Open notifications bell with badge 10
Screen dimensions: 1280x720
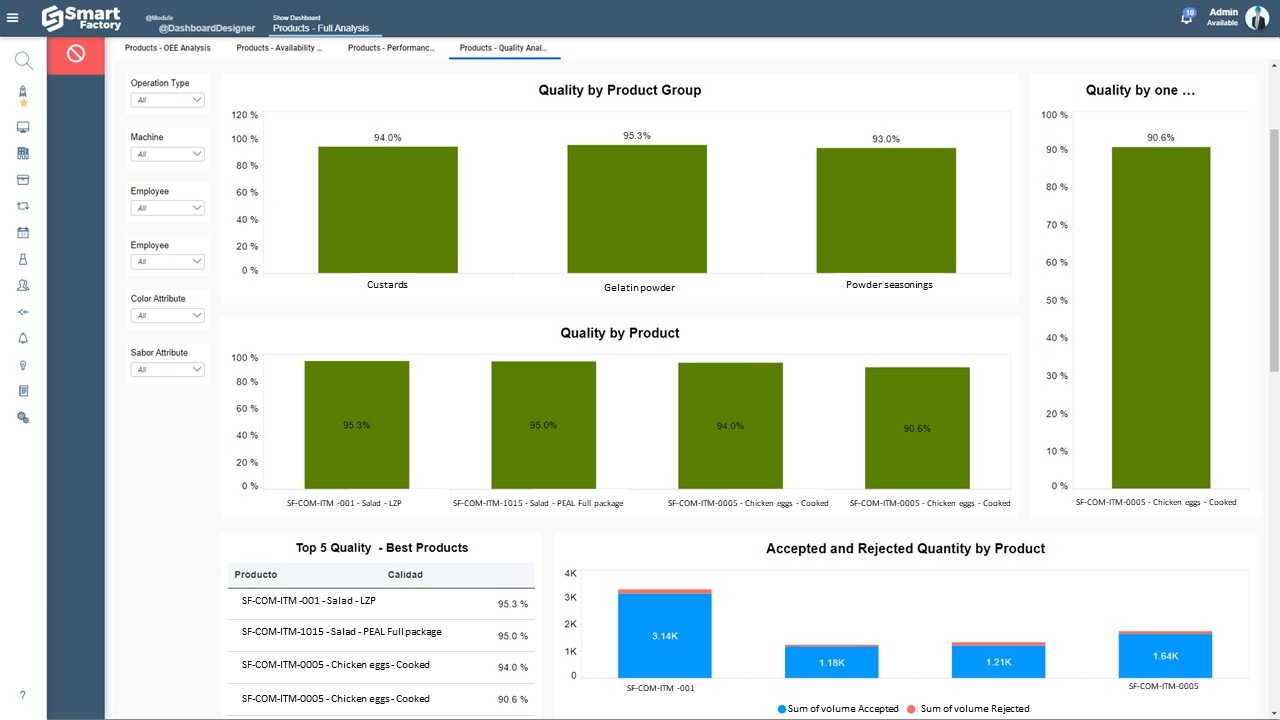1187,17
